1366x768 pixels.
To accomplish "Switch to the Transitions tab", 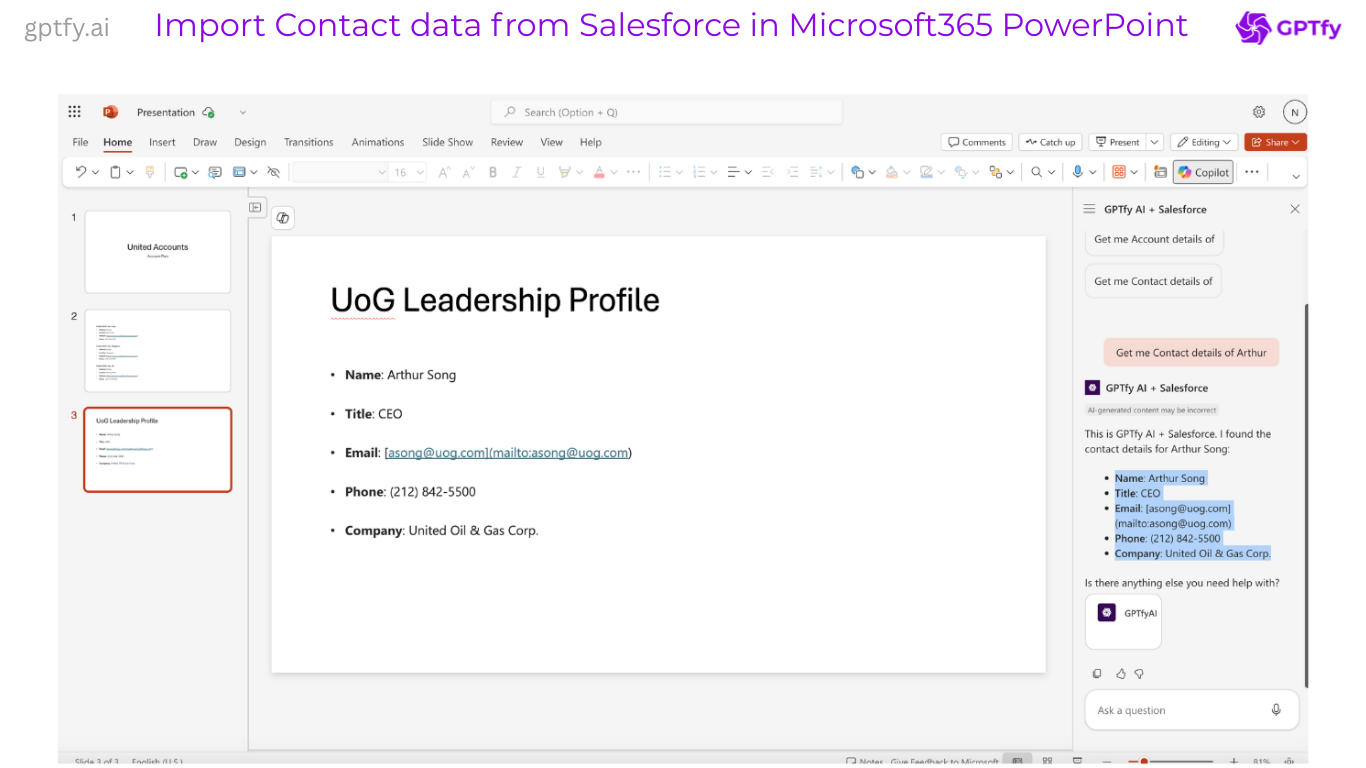I will point(308,142).
